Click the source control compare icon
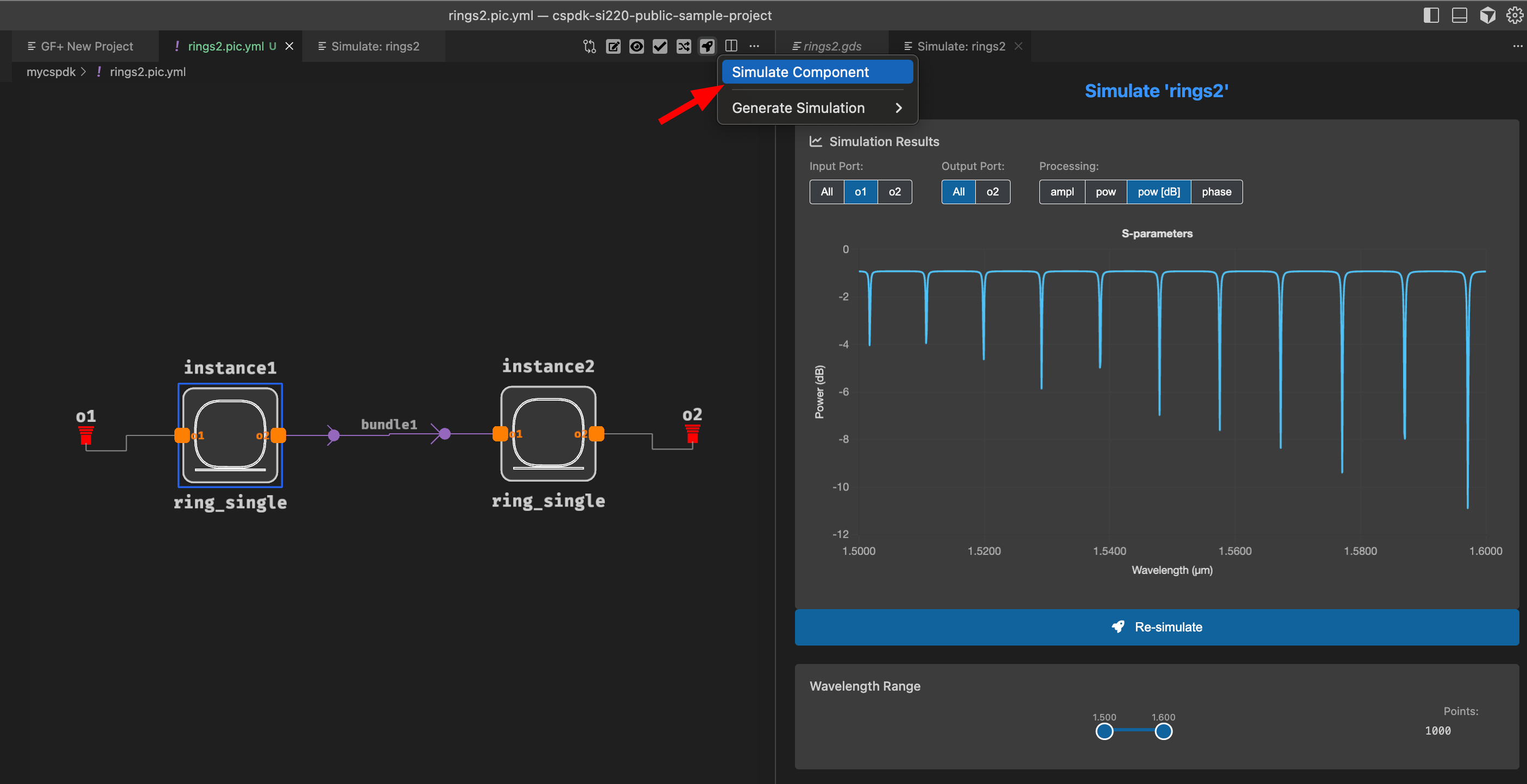The image size is (1527, 784). pos(589,46)
